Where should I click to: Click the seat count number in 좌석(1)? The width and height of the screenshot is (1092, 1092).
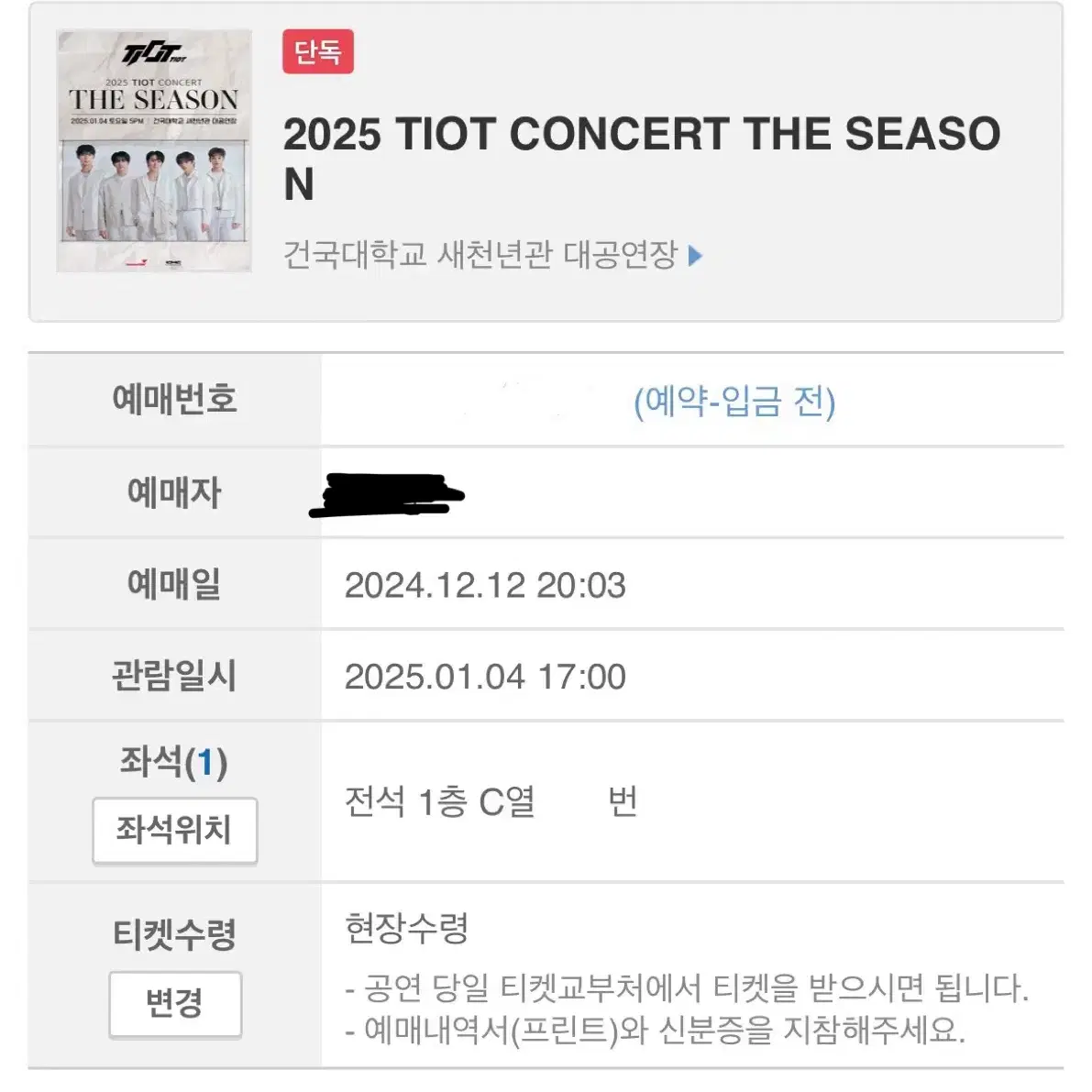click(x=204, y=762)
